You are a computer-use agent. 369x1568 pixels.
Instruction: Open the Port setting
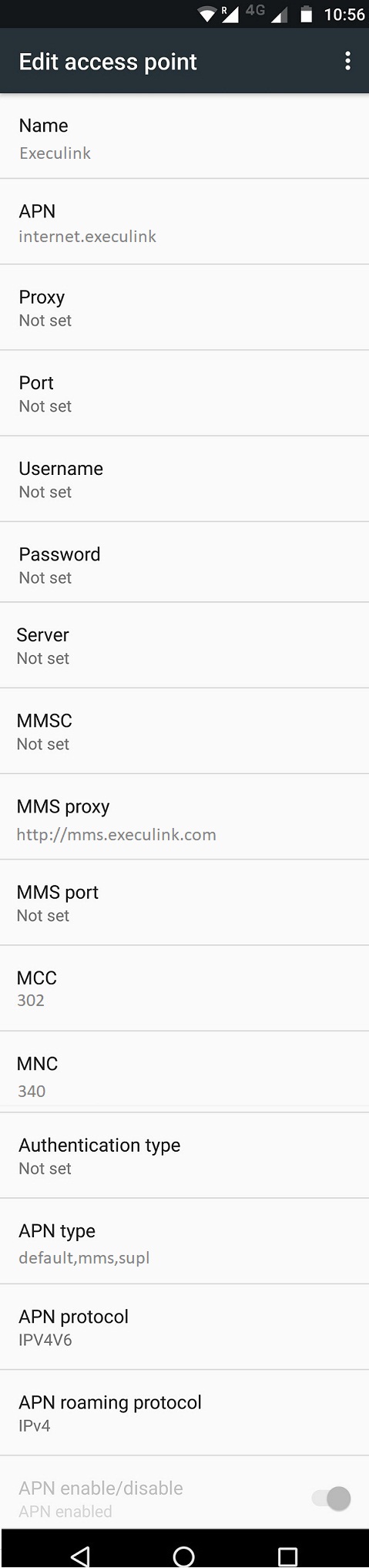click(x=184, y=393)
